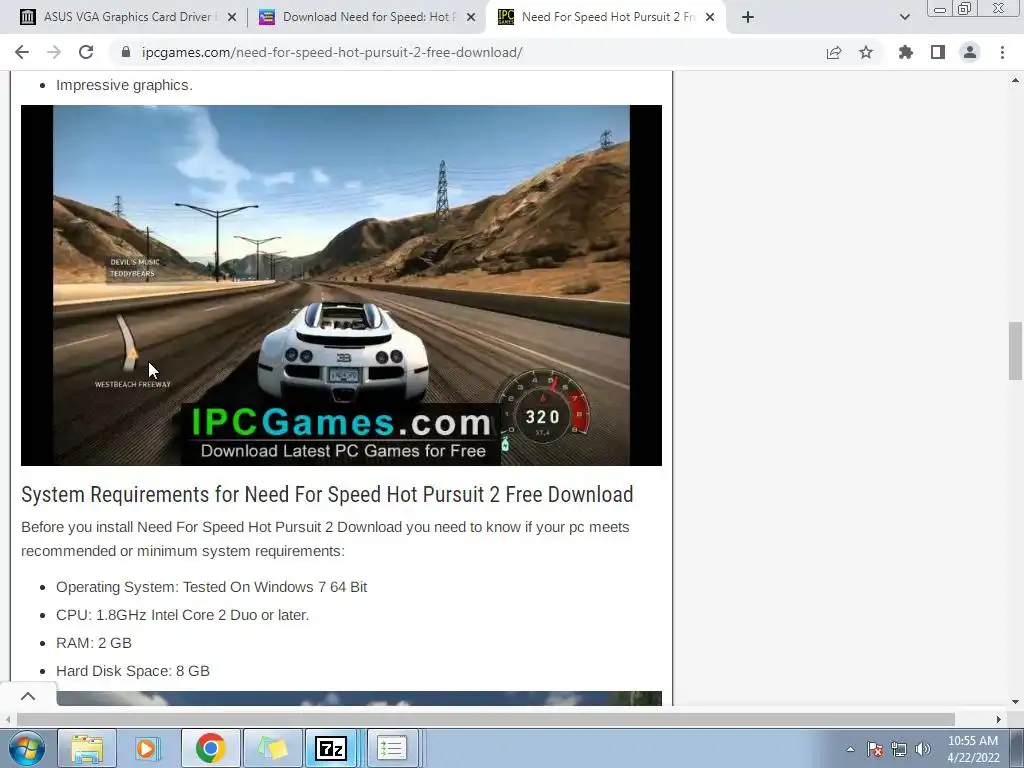Open the sticky notes taskbar icon
The height and width of the screenshot is (768, 1024).
[272, 748]
